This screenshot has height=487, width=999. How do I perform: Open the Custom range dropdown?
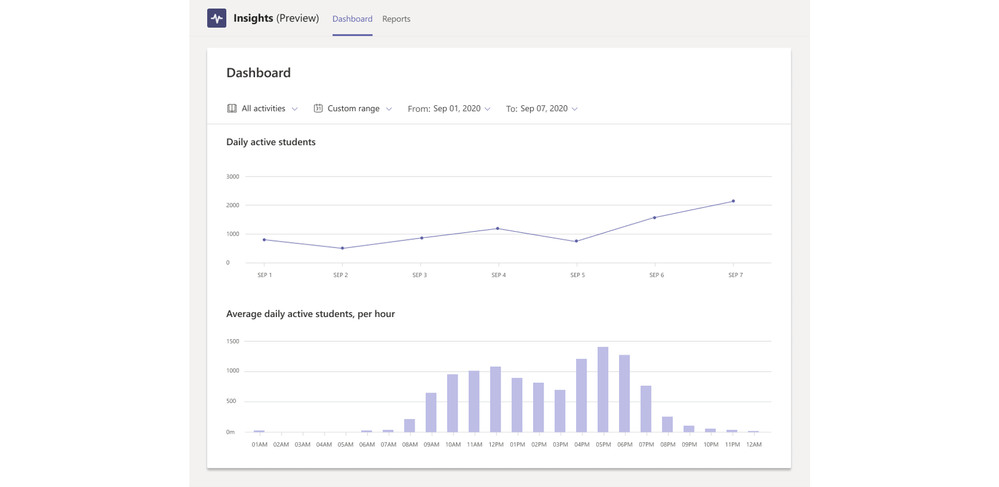coord(353,108)
